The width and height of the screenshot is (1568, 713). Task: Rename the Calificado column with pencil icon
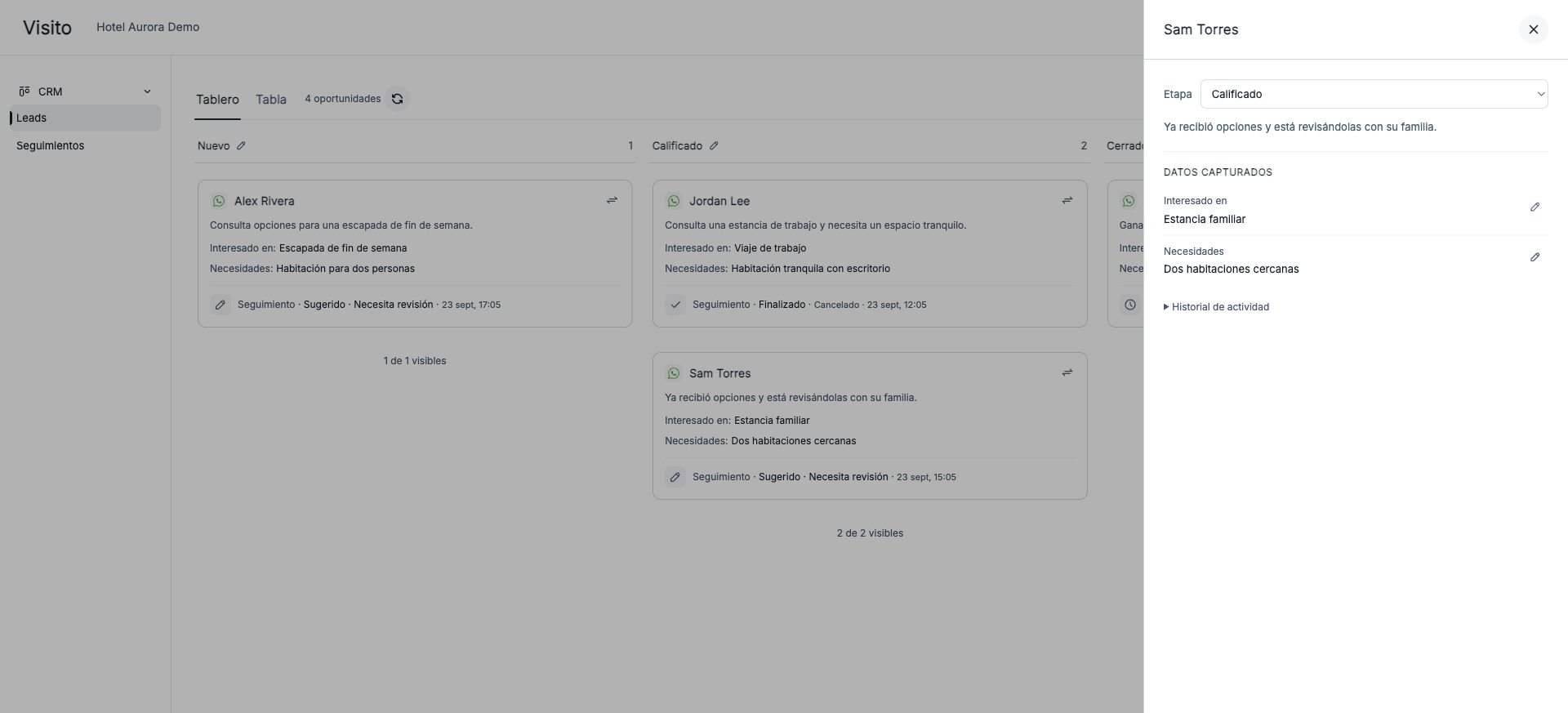click(714, 146)
